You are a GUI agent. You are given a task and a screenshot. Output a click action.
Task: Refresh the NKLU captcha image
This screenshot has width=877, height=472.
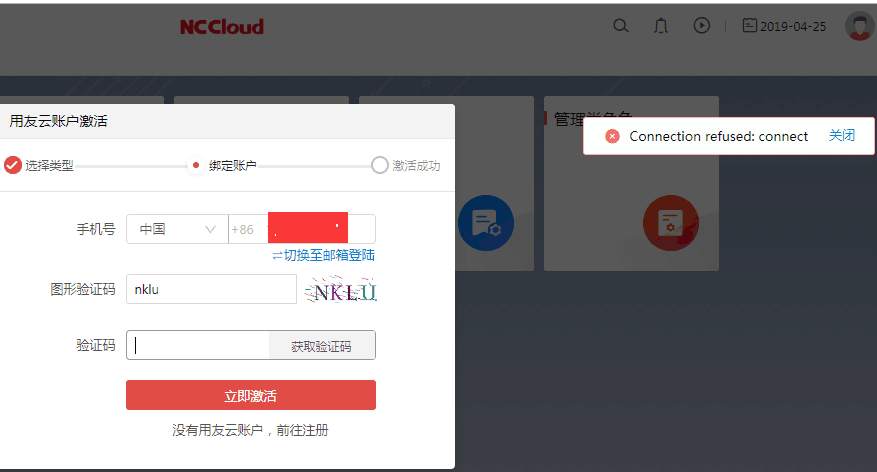pyautogui.click(x=341, y=290)
